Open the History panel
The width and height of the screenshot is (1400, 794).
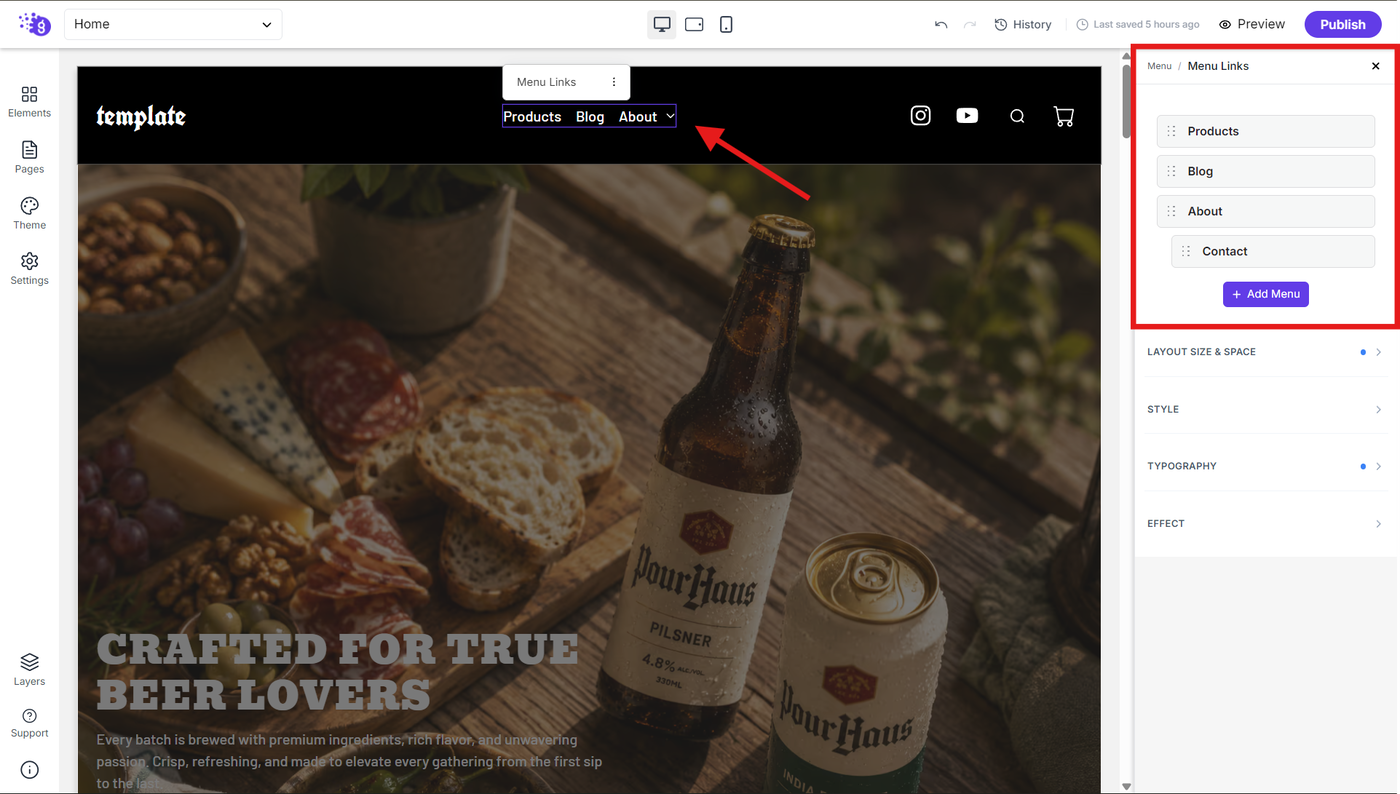pos(1023,24)
